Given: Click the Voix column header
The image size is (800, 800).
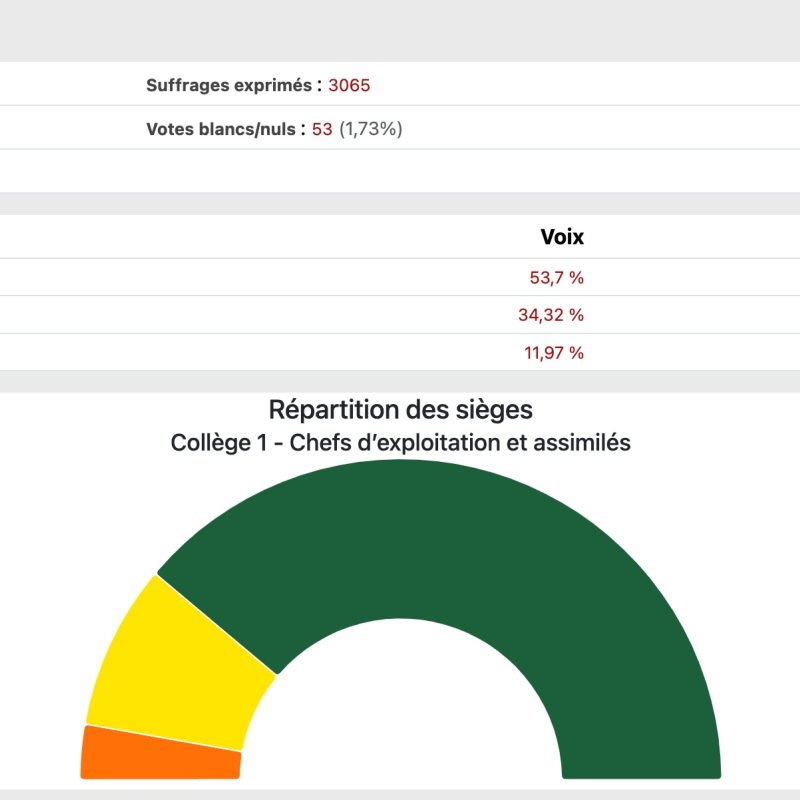Looking at the screenshot, I should tap(562, 237).
